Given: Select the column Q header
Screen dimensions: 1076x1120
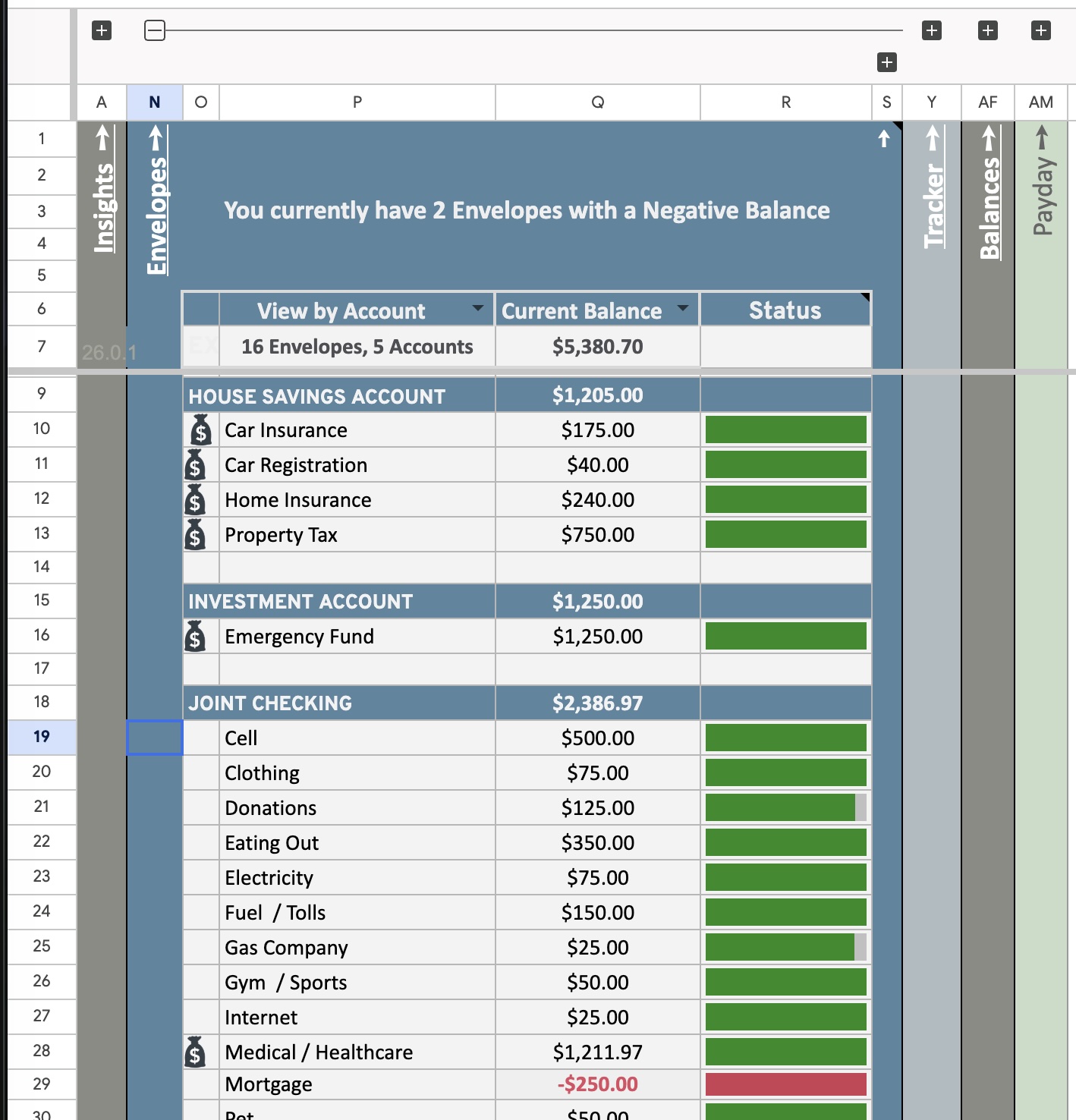Looking at the screenshot, I should pyautogui.click(x=598, y=102).
